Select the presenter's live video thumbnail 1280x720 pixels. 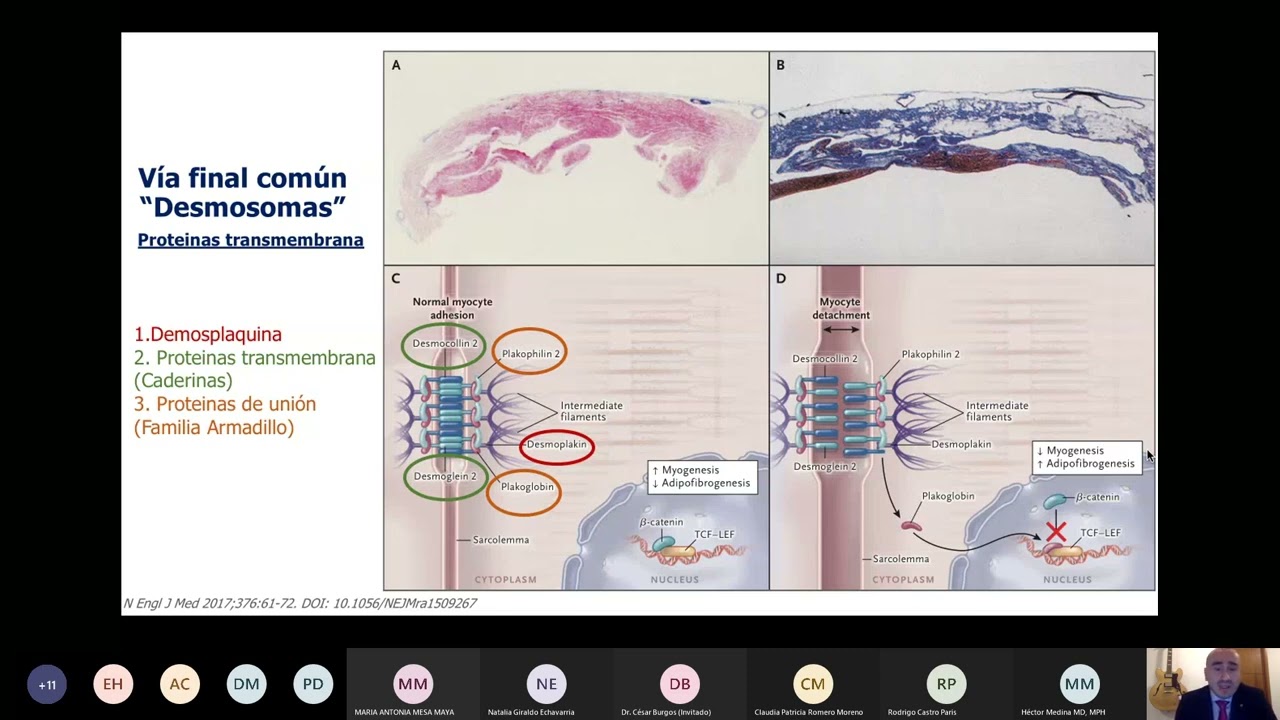pyautogui.click(x=1213, y=684)
